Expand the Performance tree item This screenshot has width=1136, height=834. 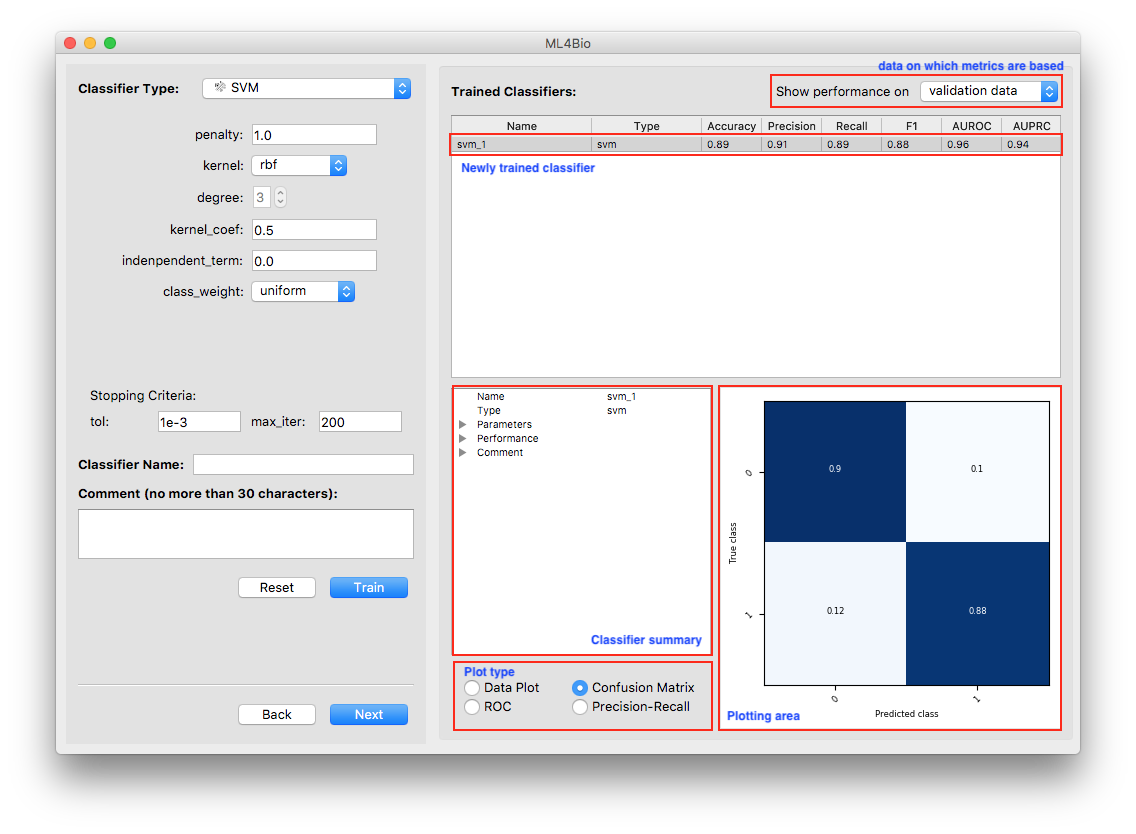coord(462,439)
